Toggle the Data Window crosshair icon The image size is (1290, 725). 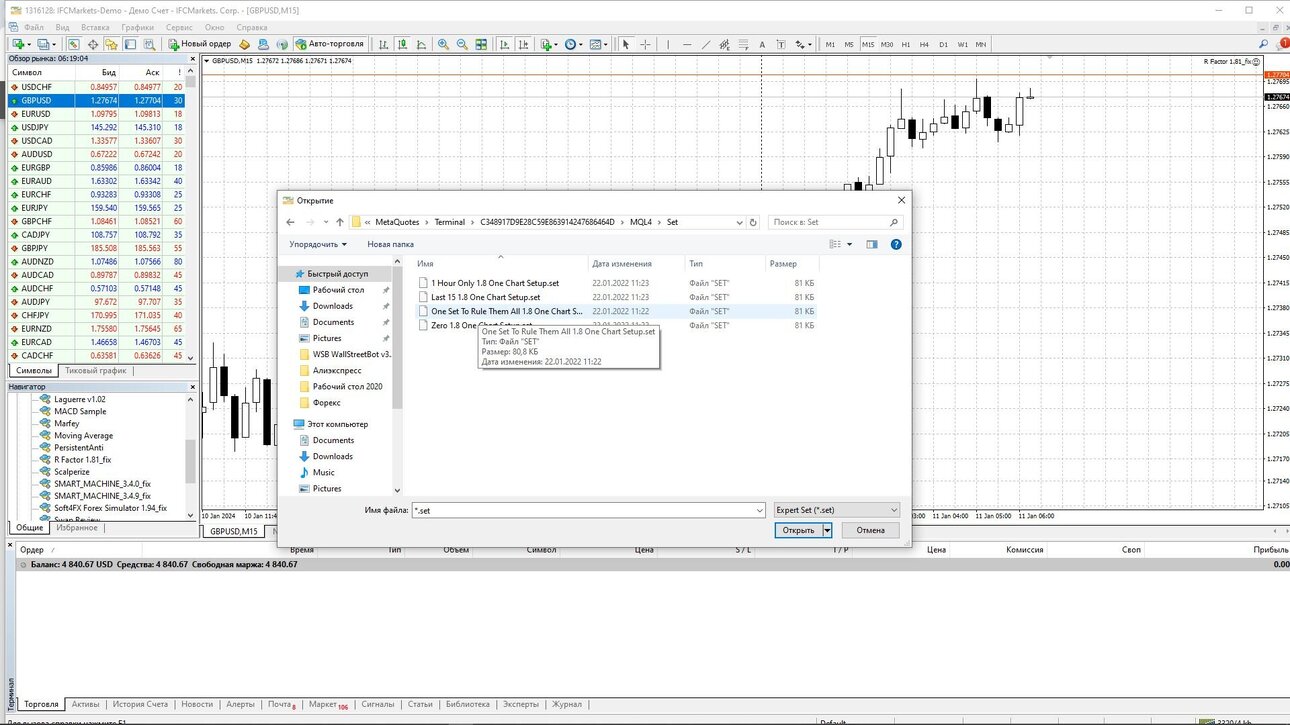pos(93,44)
